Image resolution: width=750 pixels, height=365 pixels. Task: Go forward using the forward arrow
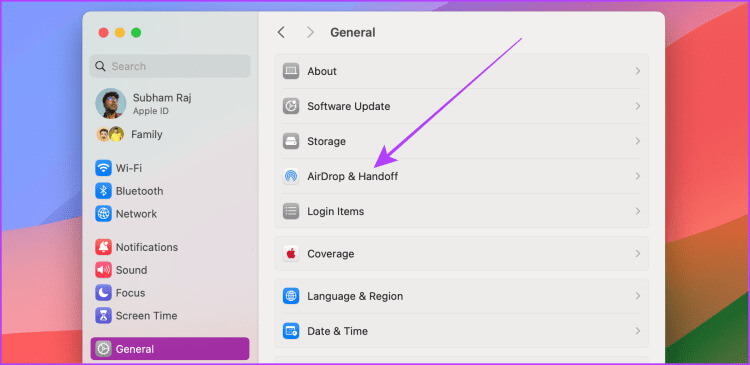pyautogui.click(x=310, y=33)
